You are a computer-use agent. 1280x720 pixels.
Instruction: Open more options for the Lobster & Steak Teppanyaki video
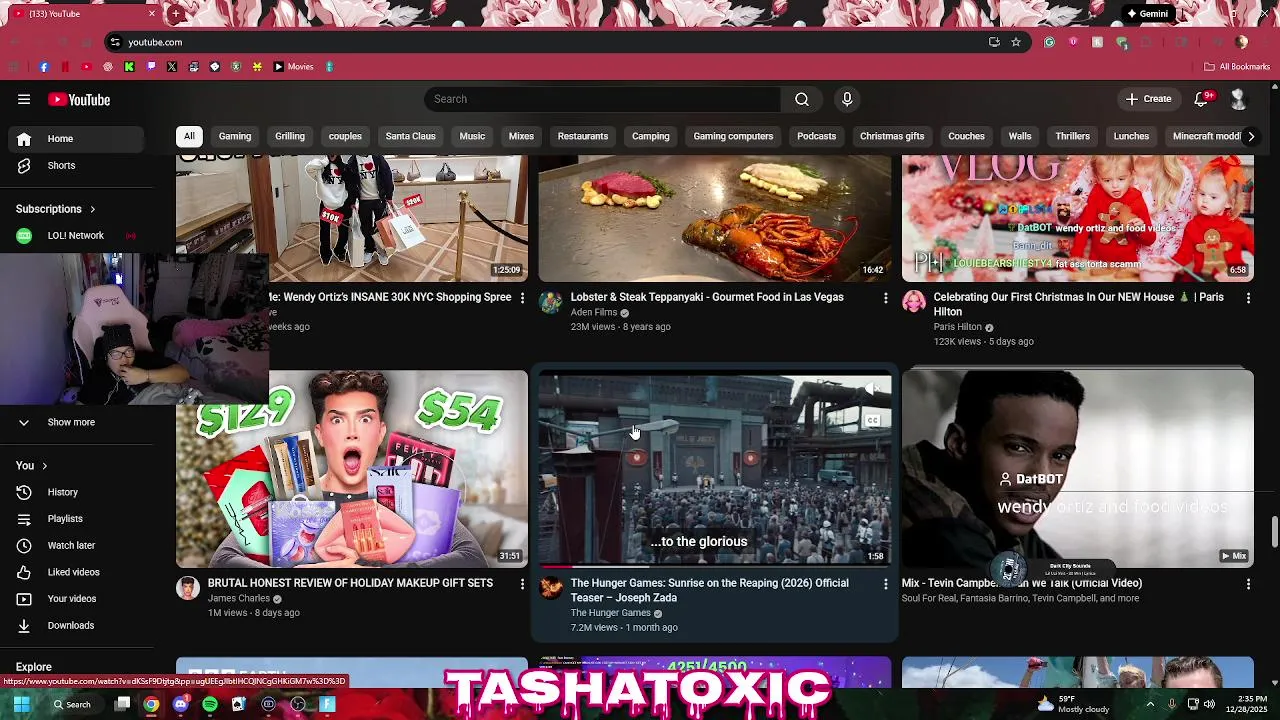click(885, 298)
